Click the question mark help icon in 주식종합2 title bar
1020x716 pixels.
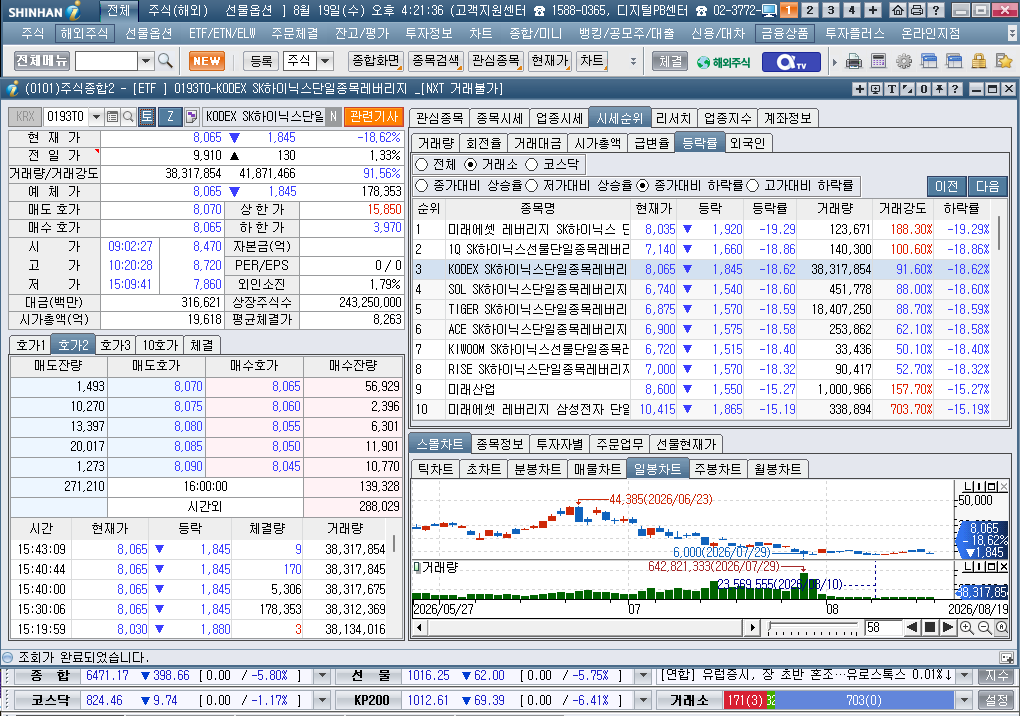(955, 89)
